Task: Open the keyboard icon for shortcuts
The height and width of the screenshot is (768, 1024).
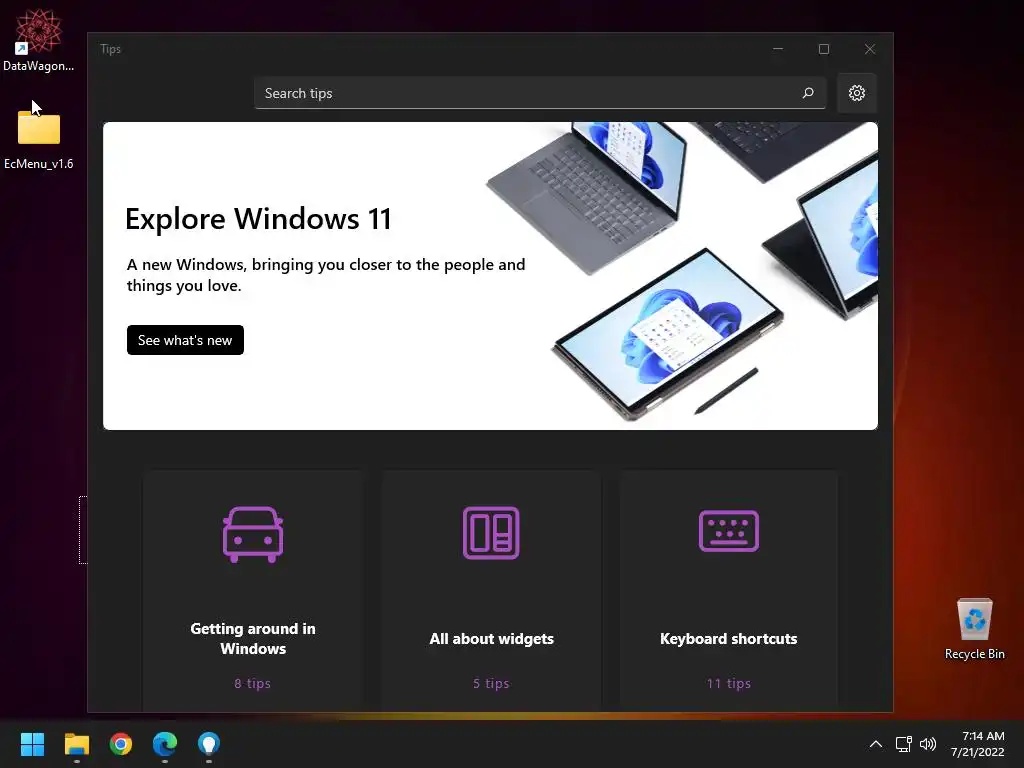Action: click(728, 531)
